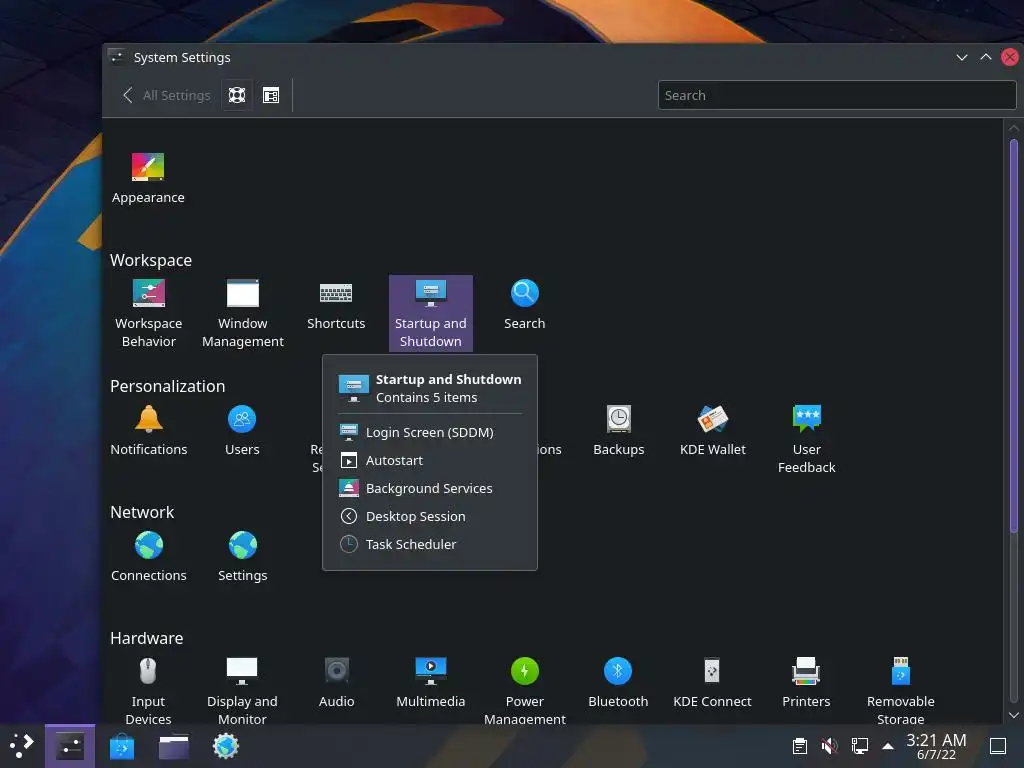Open User Feedback settings
This screenshot has width=1024, height=768.
pyautogui.click(x=807, y=440)
